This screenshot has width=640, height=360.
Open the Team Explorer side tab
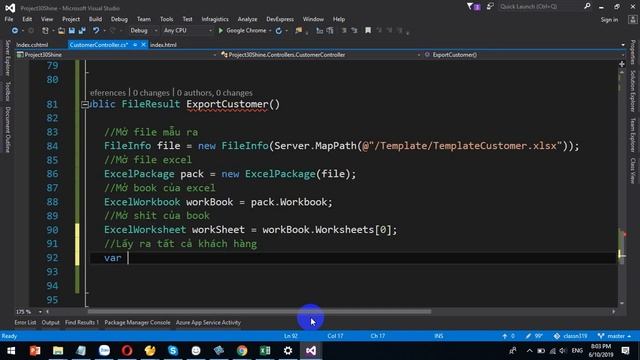coord(633,135)
